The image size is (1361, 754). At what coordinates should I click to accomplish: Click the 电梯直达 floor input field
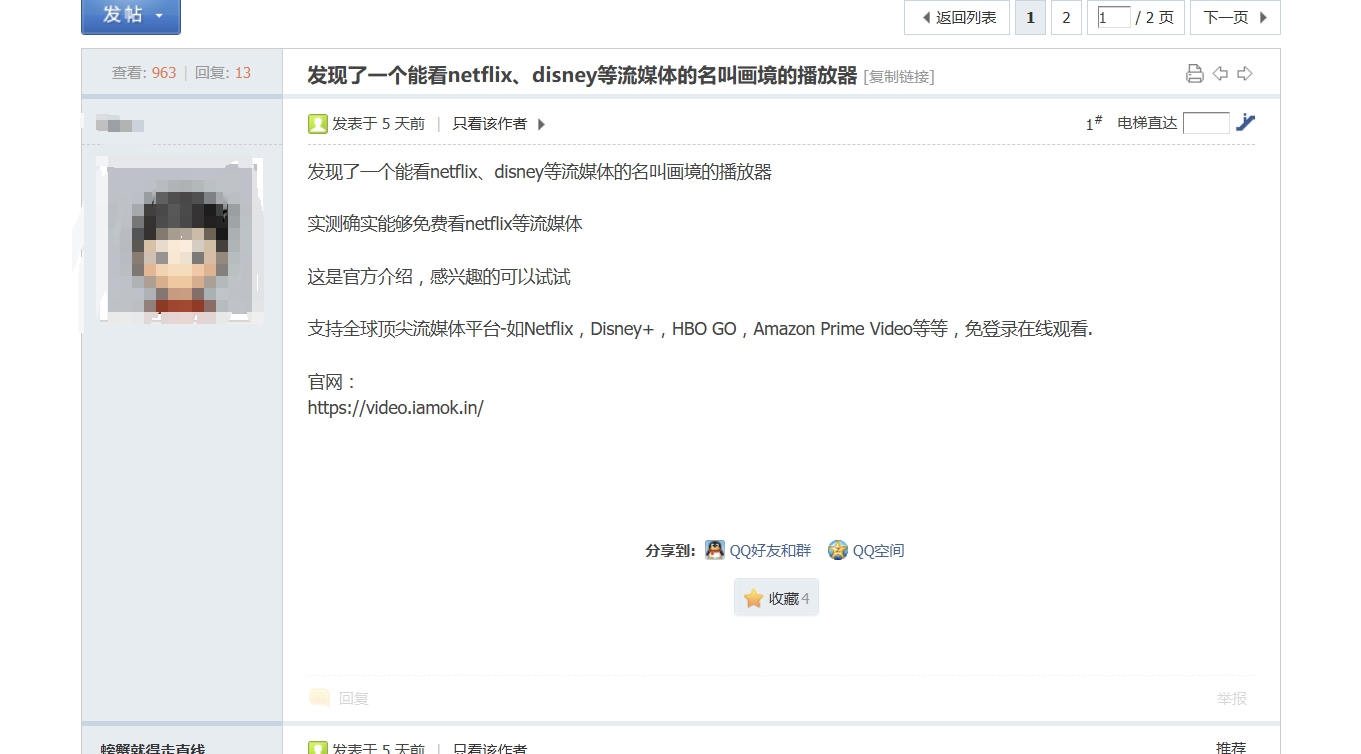[x=1205, y=123]
